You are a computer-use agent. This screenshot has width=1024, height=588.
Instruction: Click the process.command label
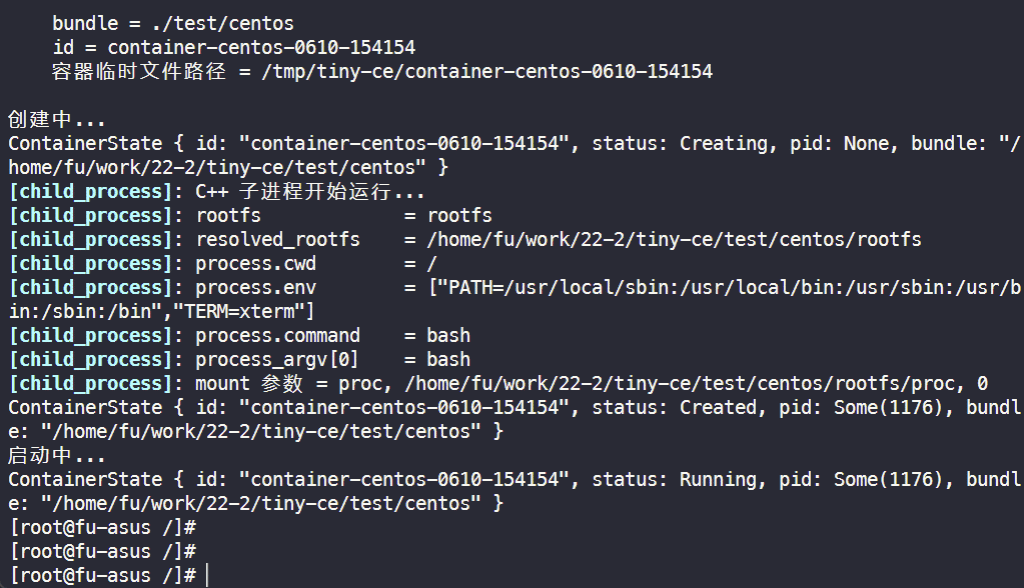point(278,336)
